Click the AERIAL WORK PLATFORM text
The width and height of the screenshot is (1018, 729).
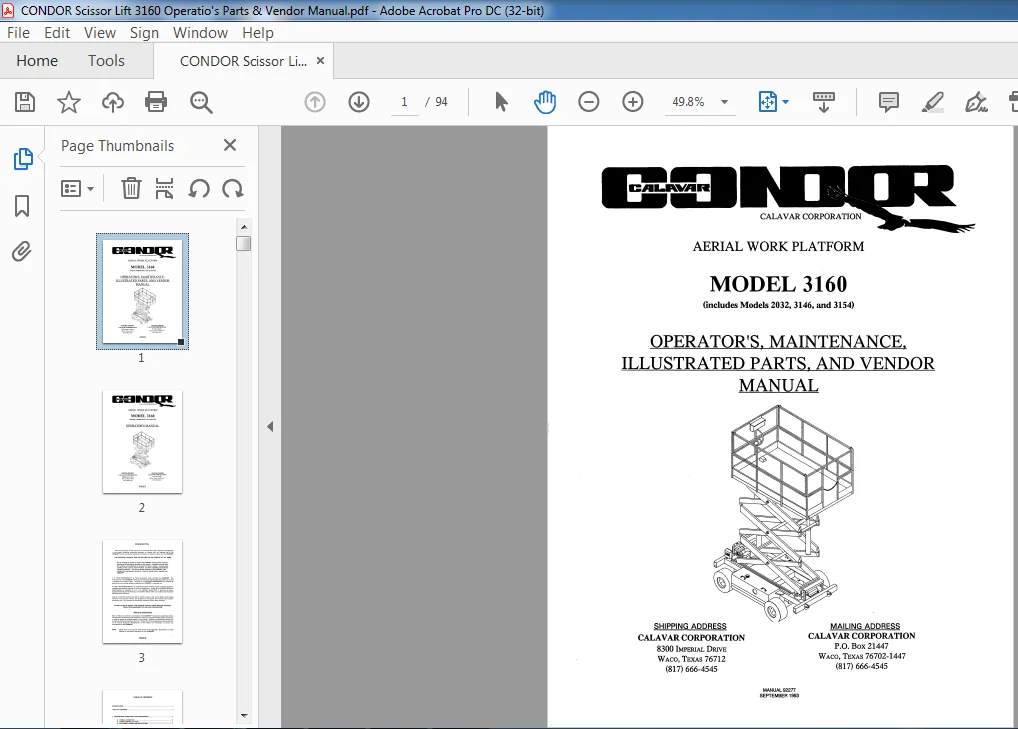point(778,247)
